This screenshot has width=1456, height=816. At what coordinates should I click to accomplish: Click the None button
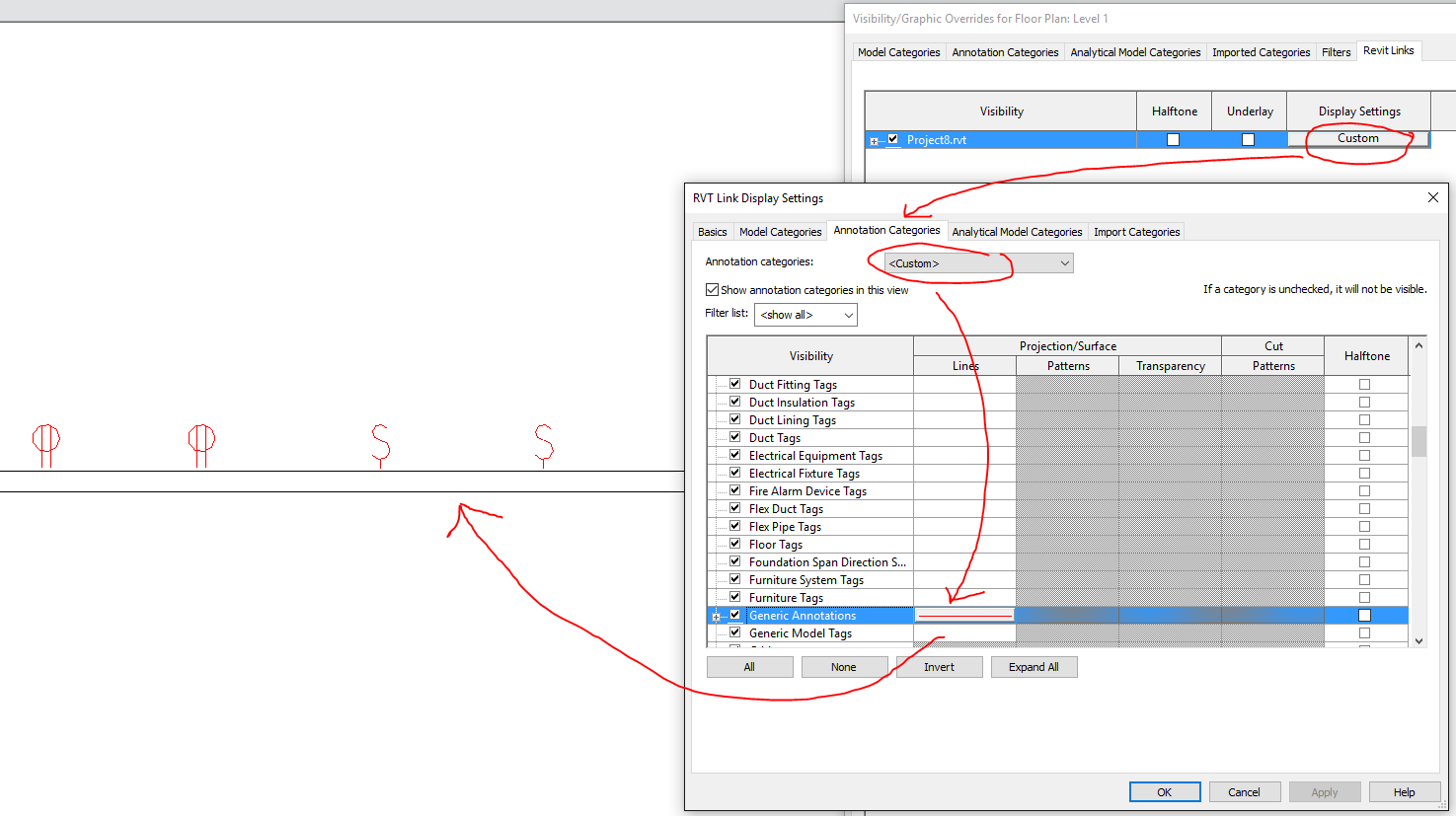point(844,667)
